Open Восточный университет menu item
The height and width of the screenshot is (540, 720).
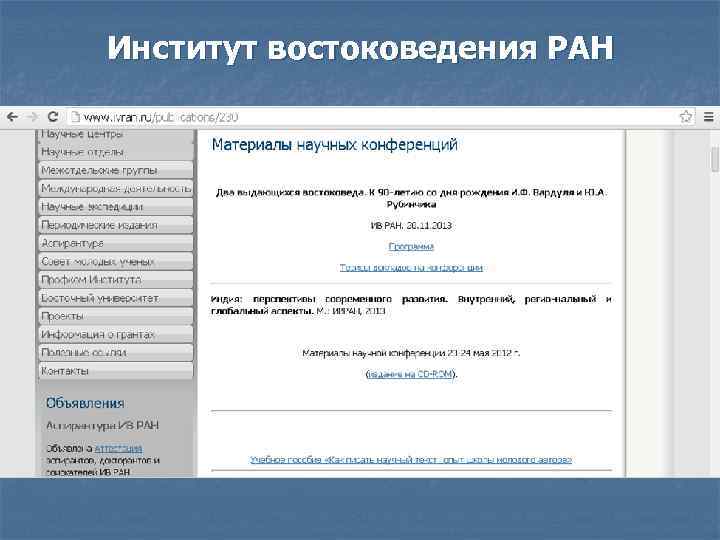click(116, 298)
